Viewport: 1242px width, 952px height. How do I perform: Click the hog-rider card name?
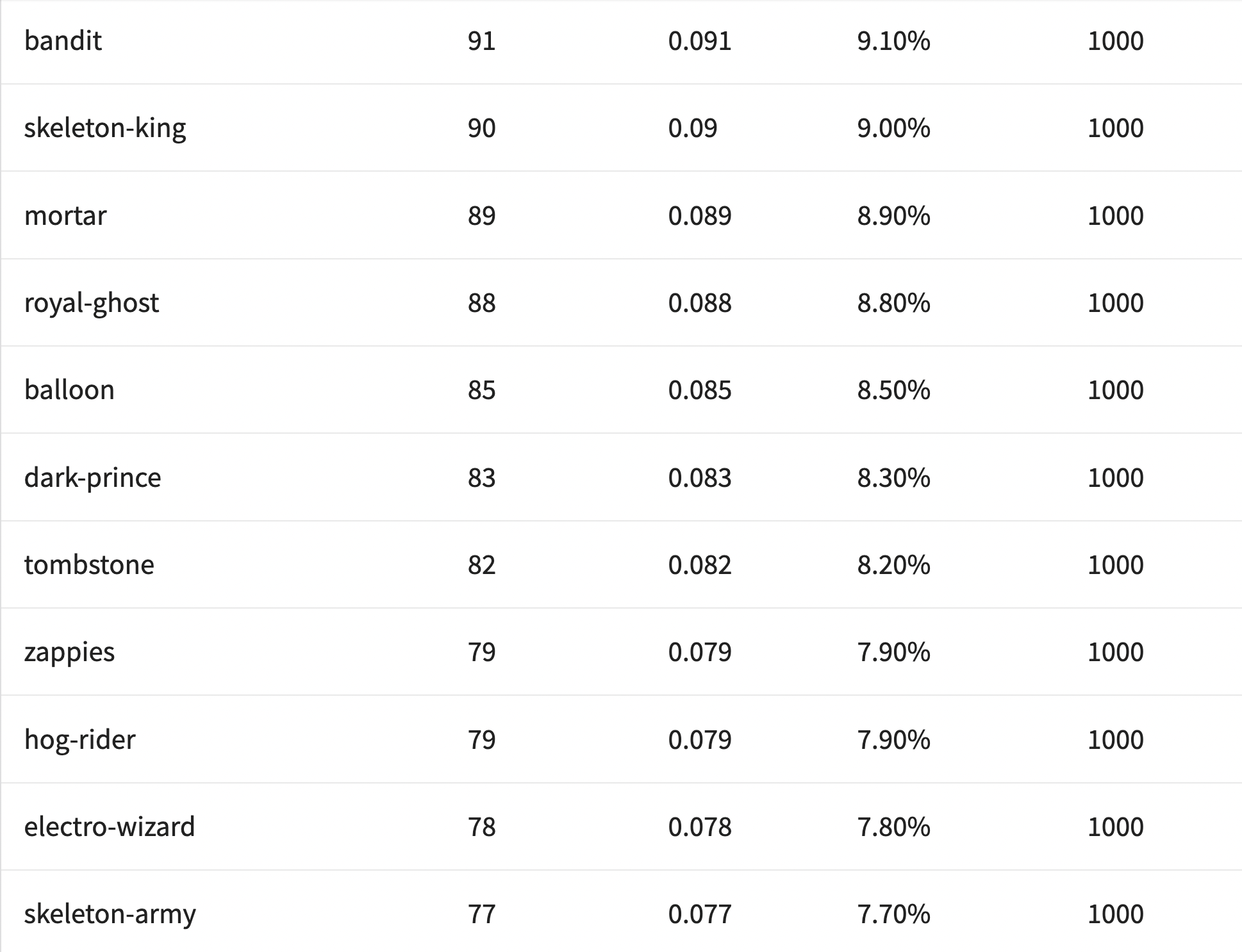80,740
